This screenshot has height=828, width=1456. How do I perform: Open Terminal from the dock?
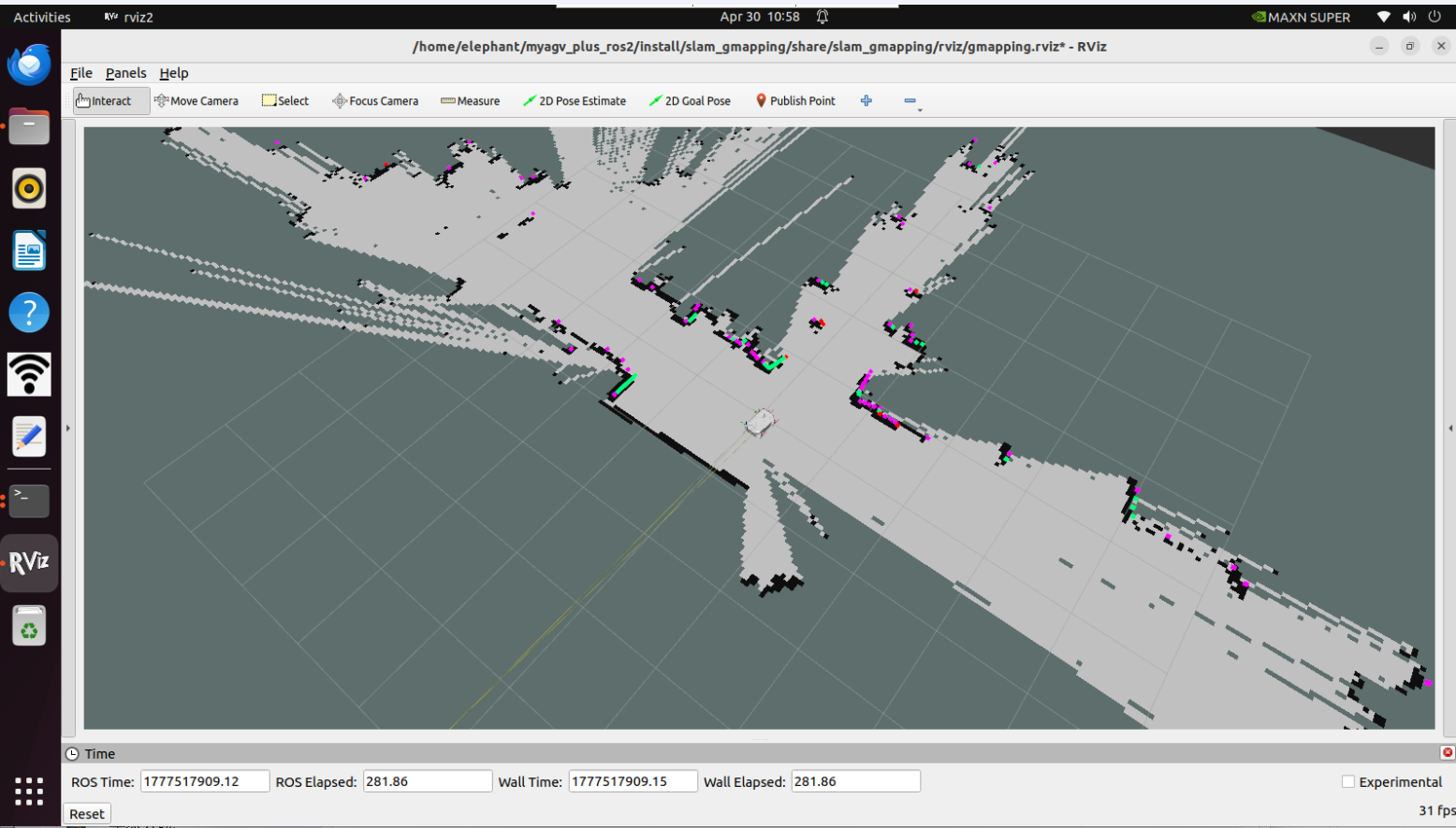click(x=29, y=501)
